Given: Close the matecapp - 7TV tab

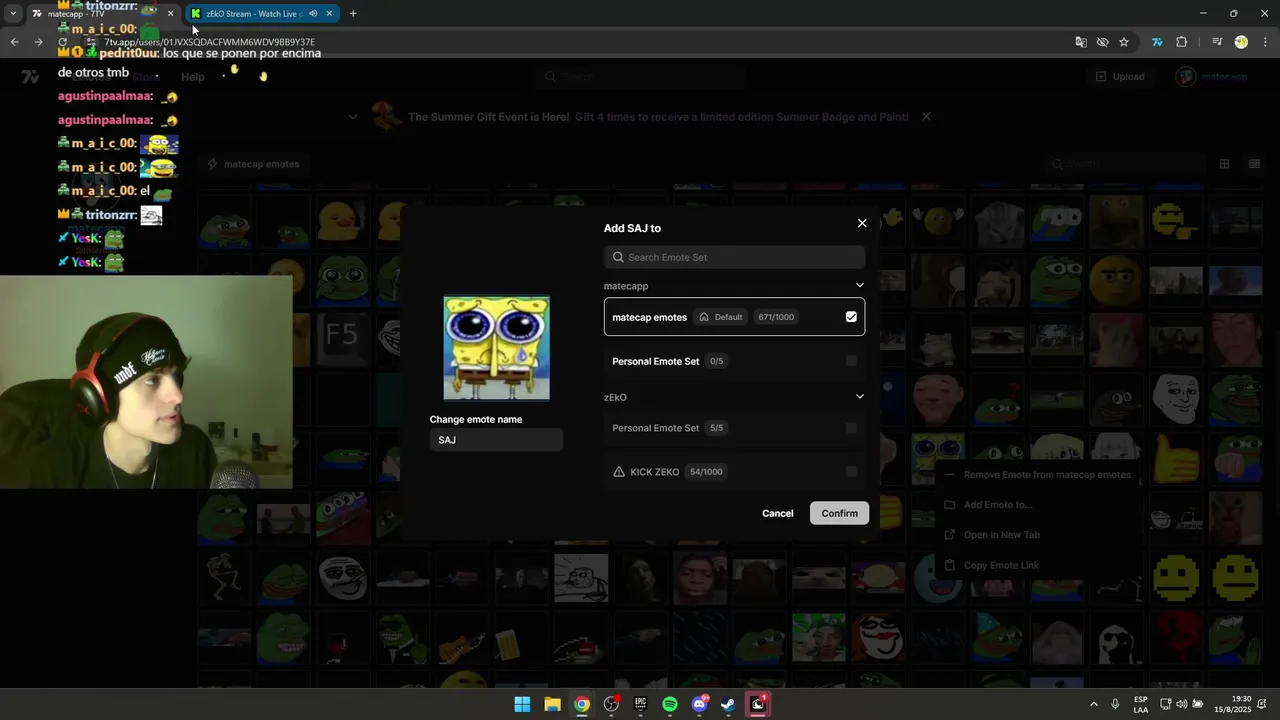Looking at the screenshot, I should click(x=170, y=14).
